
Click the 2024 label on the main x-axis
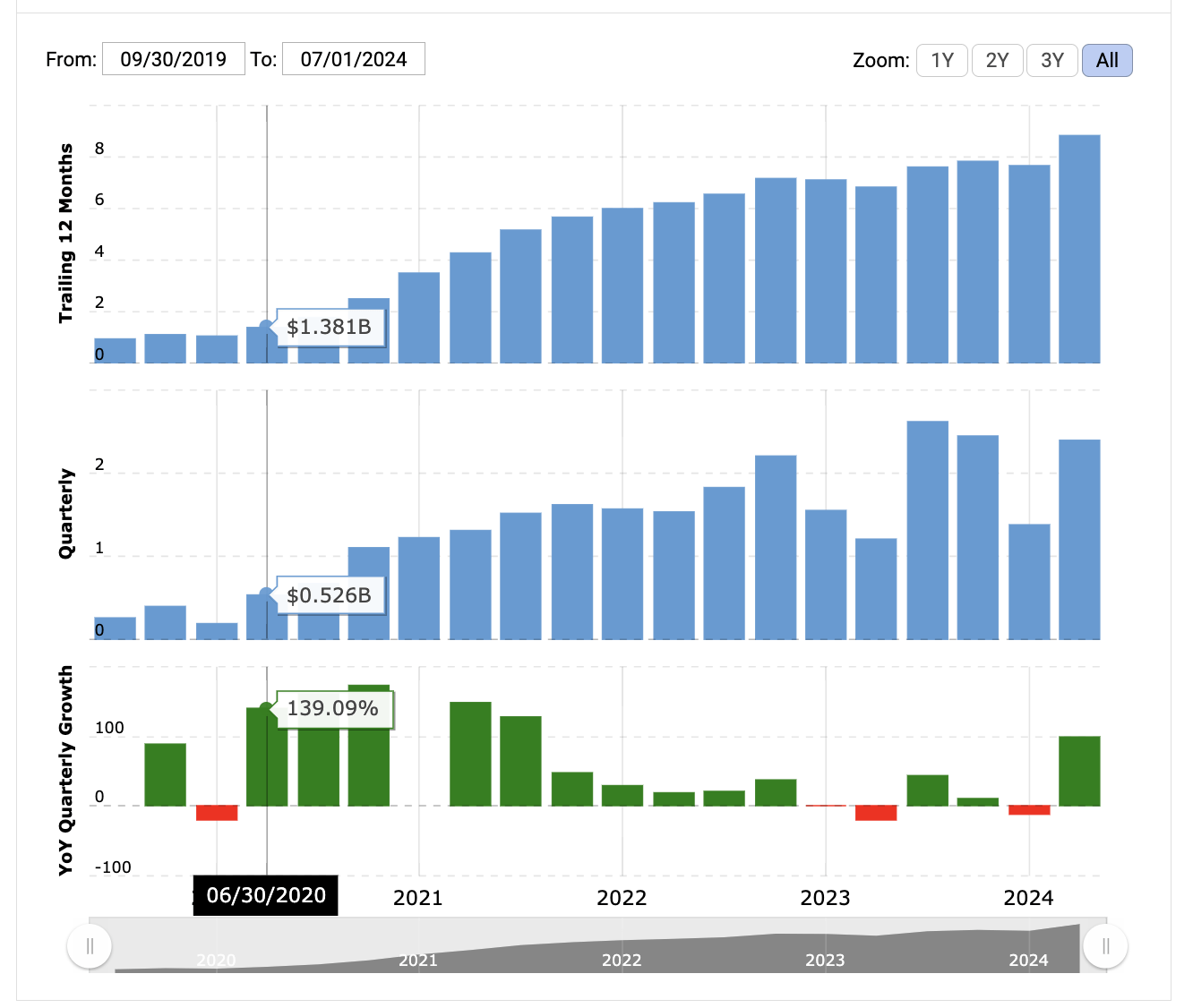pos(1028,898)
